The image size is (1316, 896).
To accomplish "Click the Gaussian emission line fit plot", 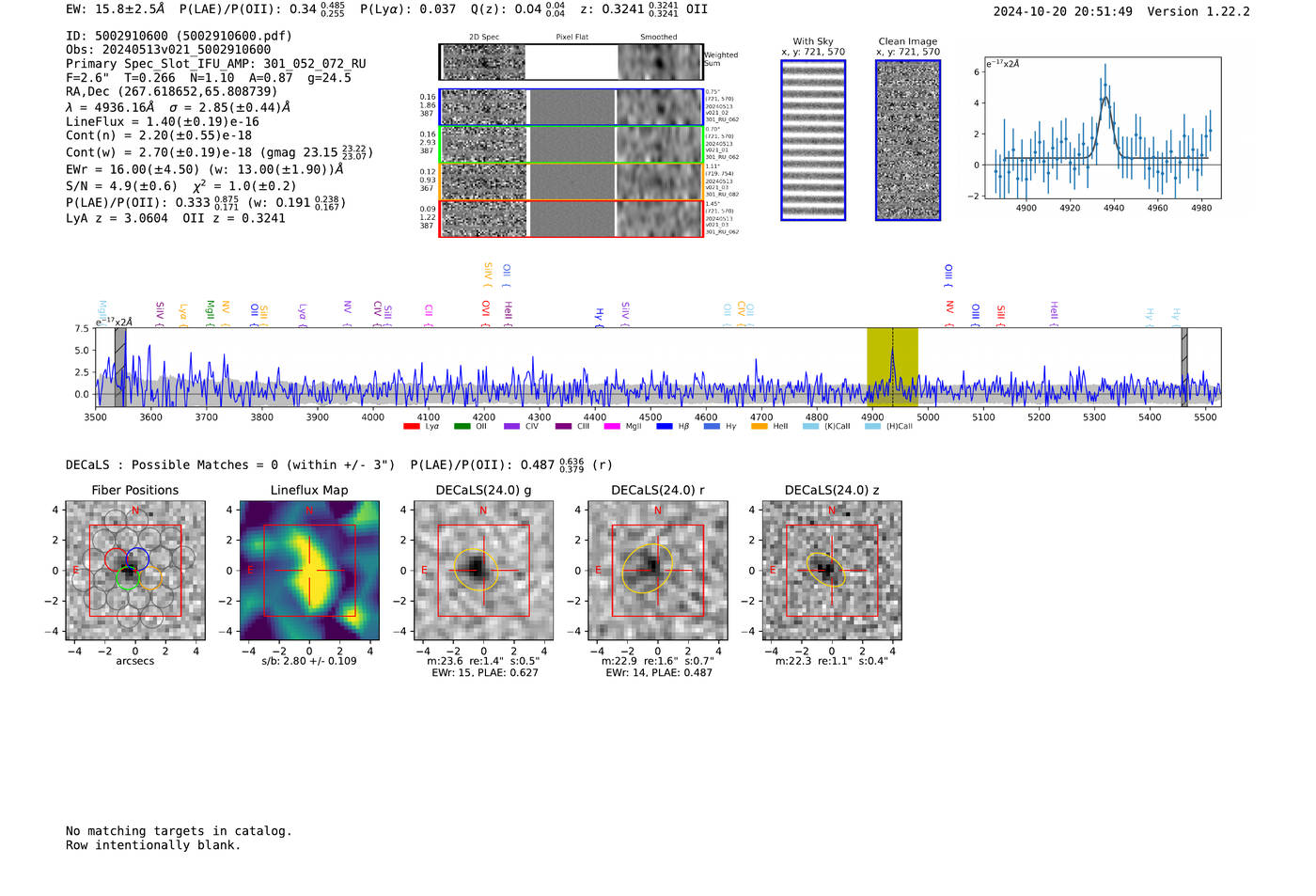I will (1102, 128).
